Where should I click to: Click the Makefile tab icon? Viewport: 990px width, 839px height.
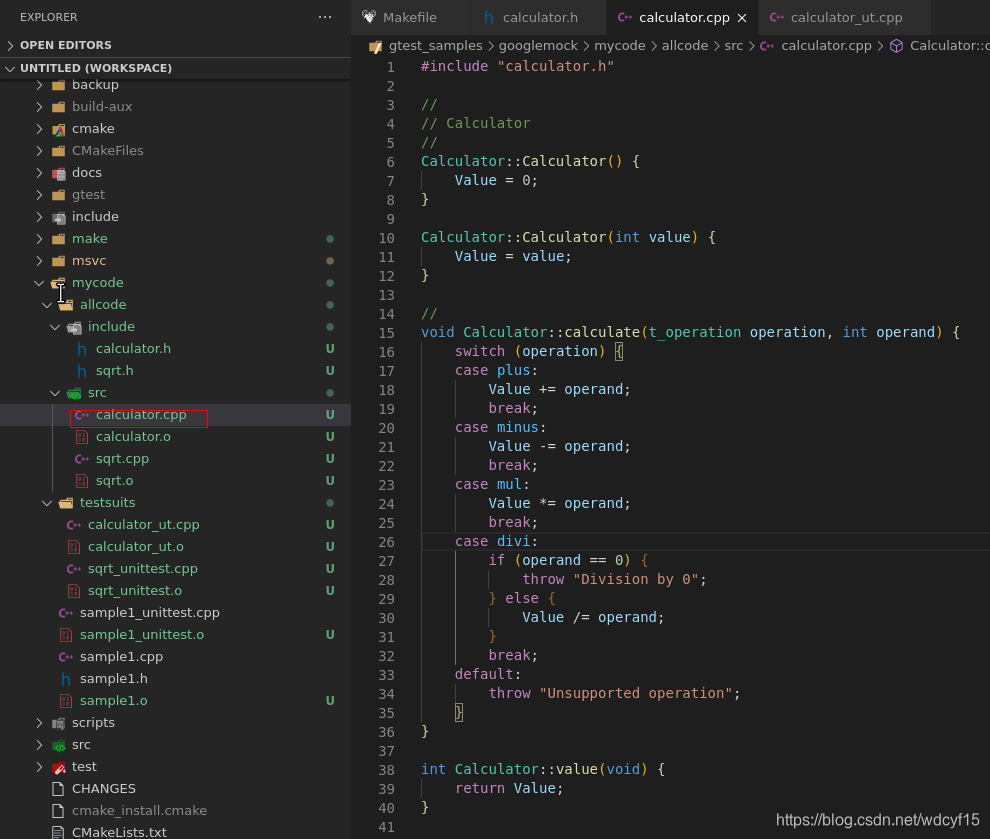369,17
